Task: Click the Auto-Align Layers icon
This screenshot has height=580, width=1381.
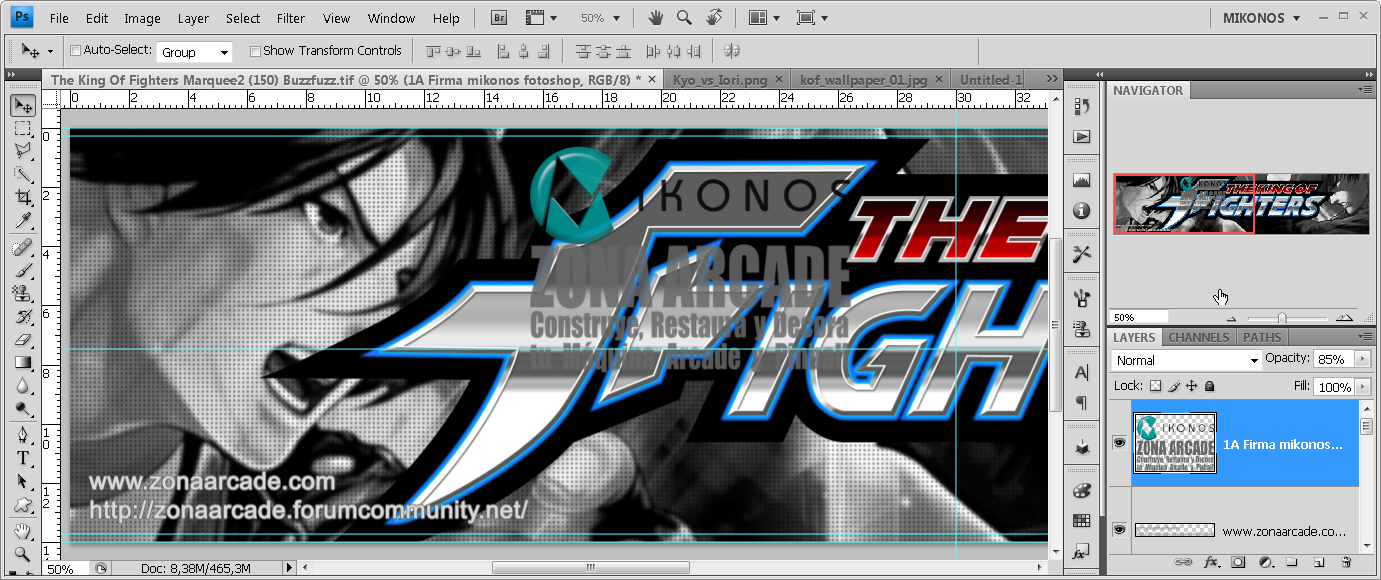Action: (731, 51)
